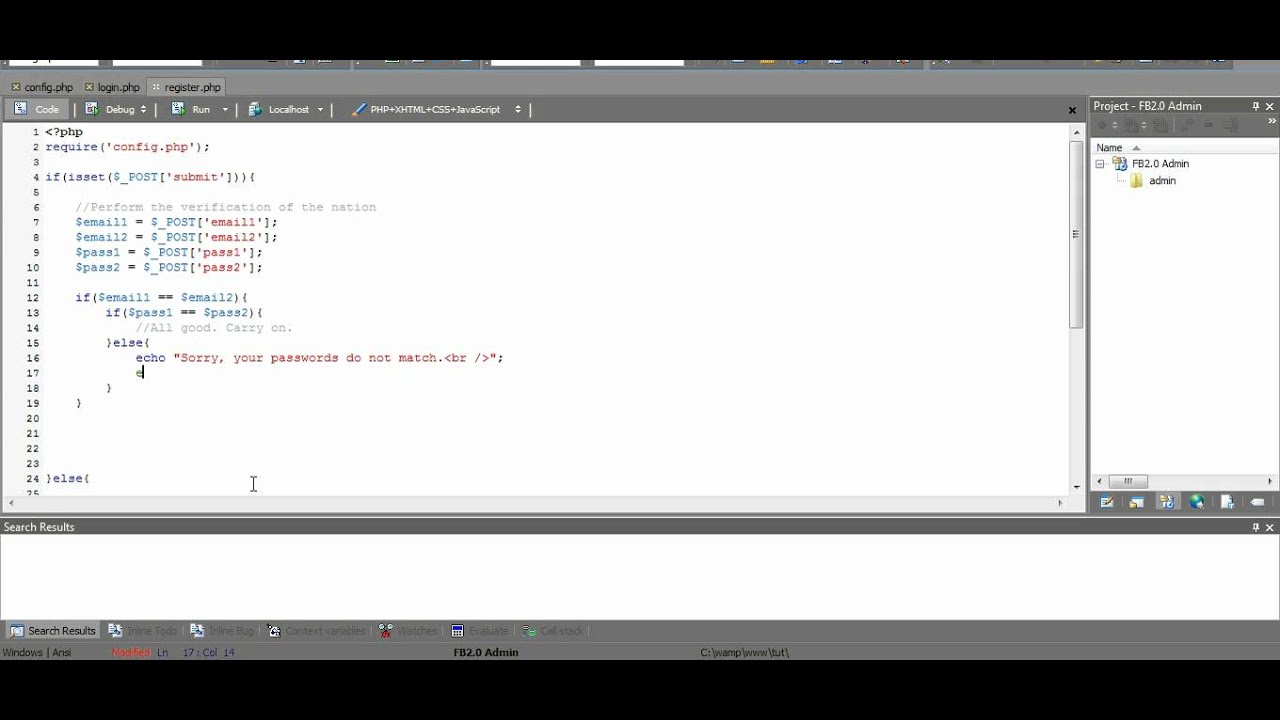Close the Project panel

coord(1271,106)
